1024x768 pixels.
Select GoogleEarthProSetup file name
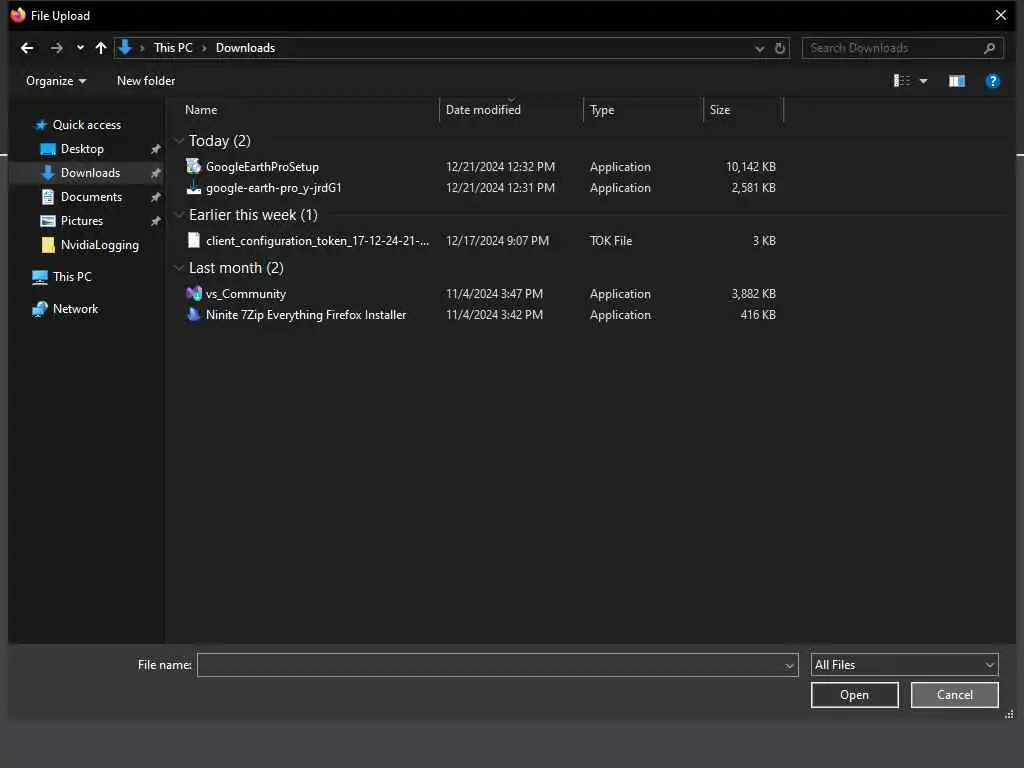263,167
